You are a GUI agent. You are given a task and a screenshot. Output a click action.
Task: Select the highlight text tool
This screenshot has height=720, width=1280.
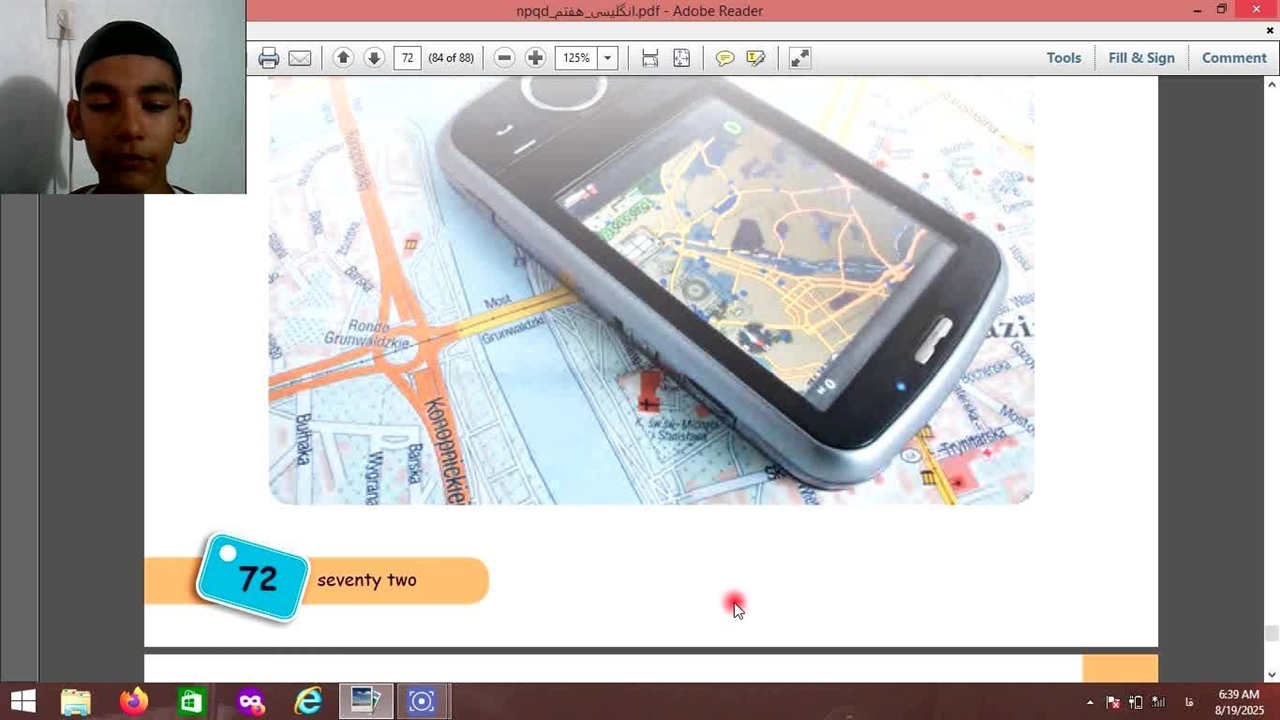tap(756, 58)
